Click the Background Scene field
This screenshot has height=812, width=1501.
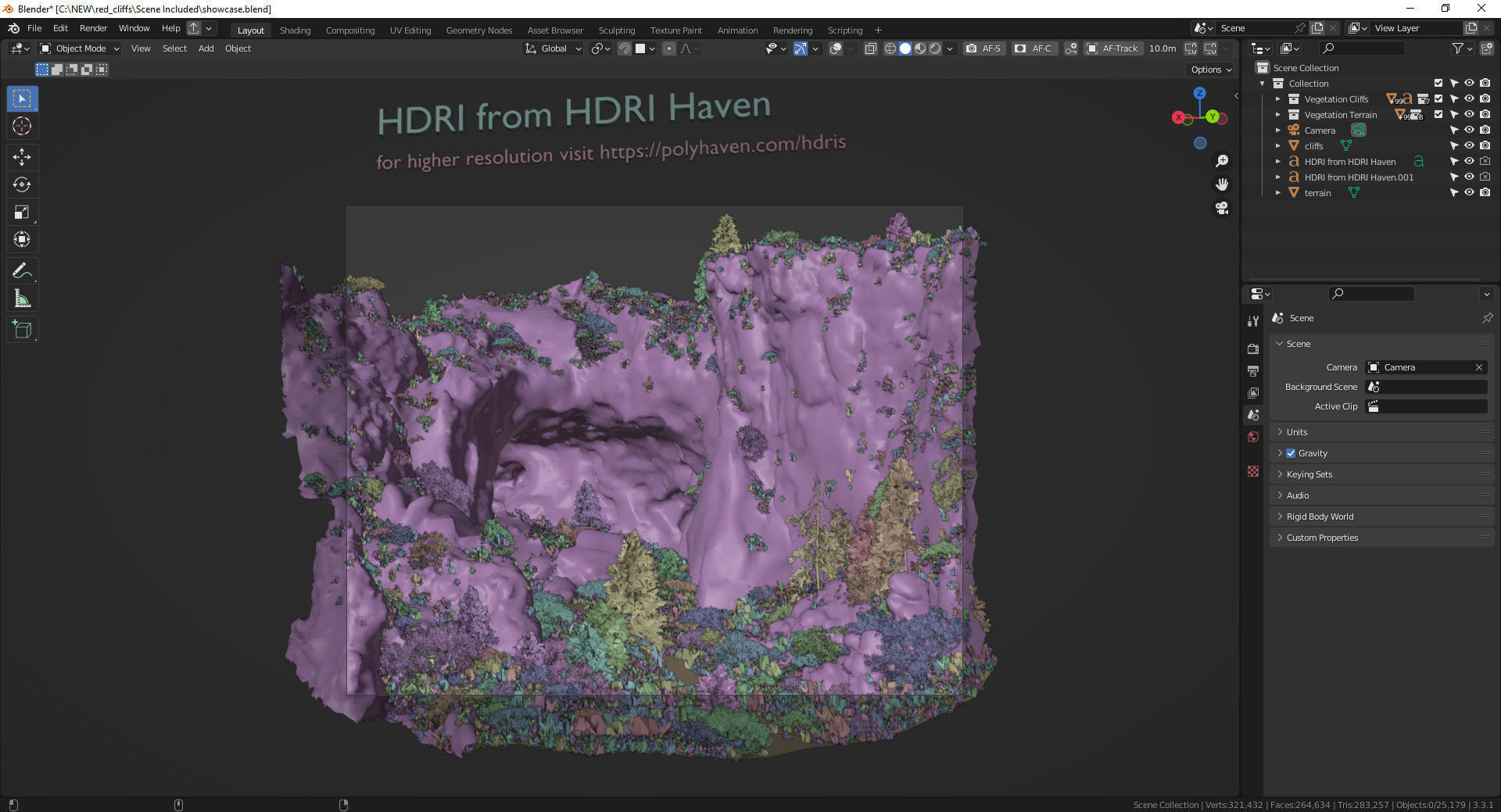click(x=1426, y=387)
